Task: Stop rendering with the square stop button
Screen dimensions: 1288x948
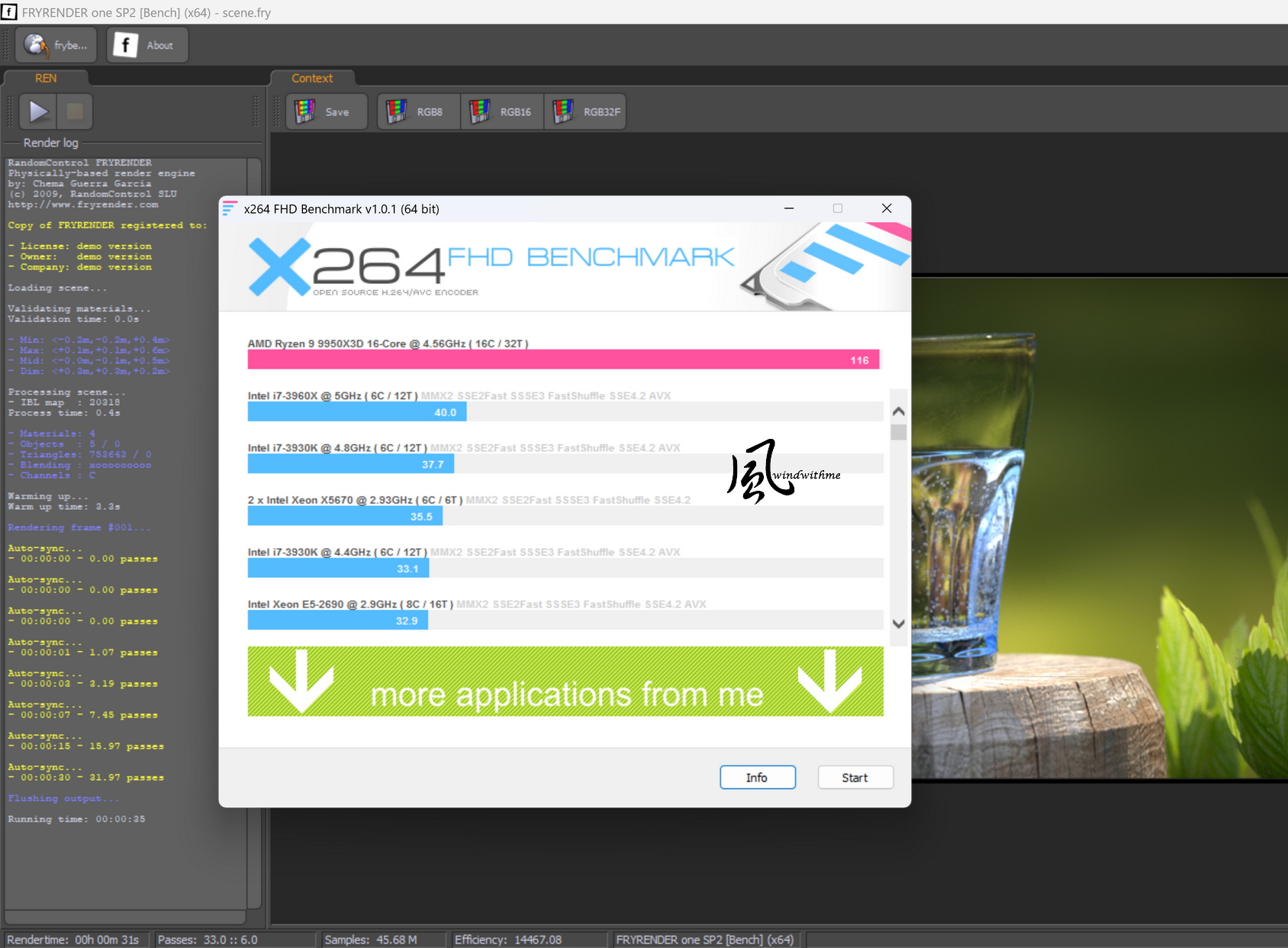Action: [75, 111]
